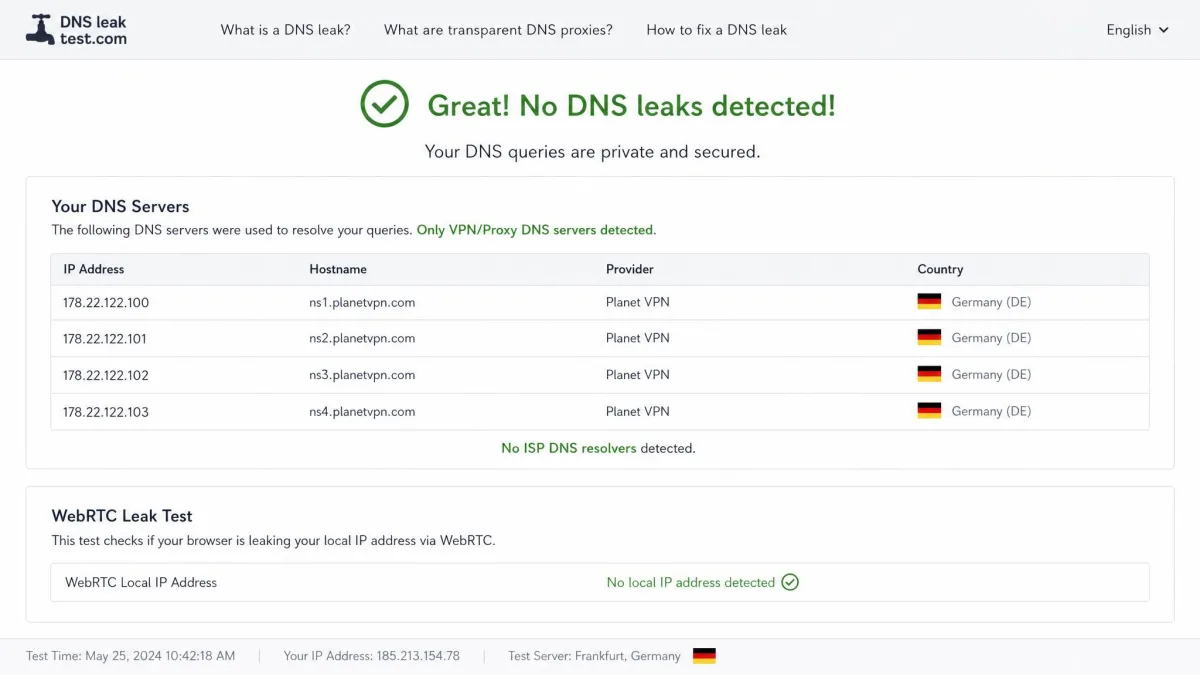Image resolution: width=1200 pixels, height=675 pixels.
Task: Click the "Country" column header
Action: (940, 269)
